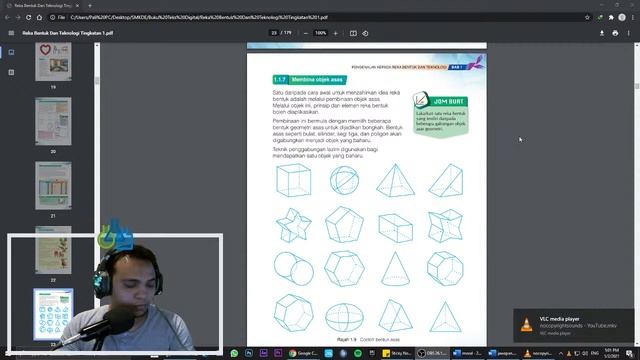Click the taskbar clock and date
The height and width of the screenshot is (360, 640).
[611, 353]
